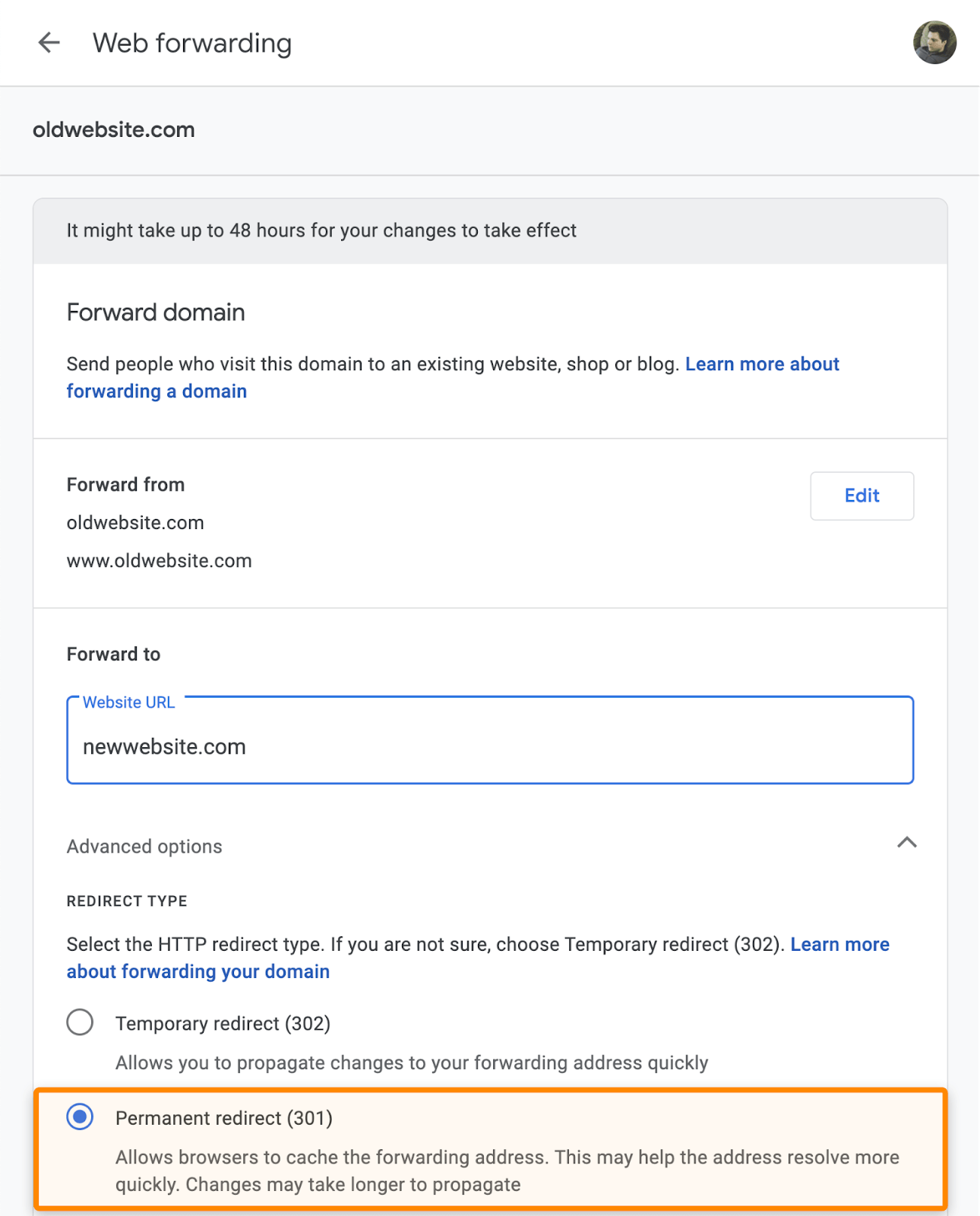The height and width of the screenshot is (1216, 980).
Task: Click the oldwebsite.com domain header
Action: 114,130
